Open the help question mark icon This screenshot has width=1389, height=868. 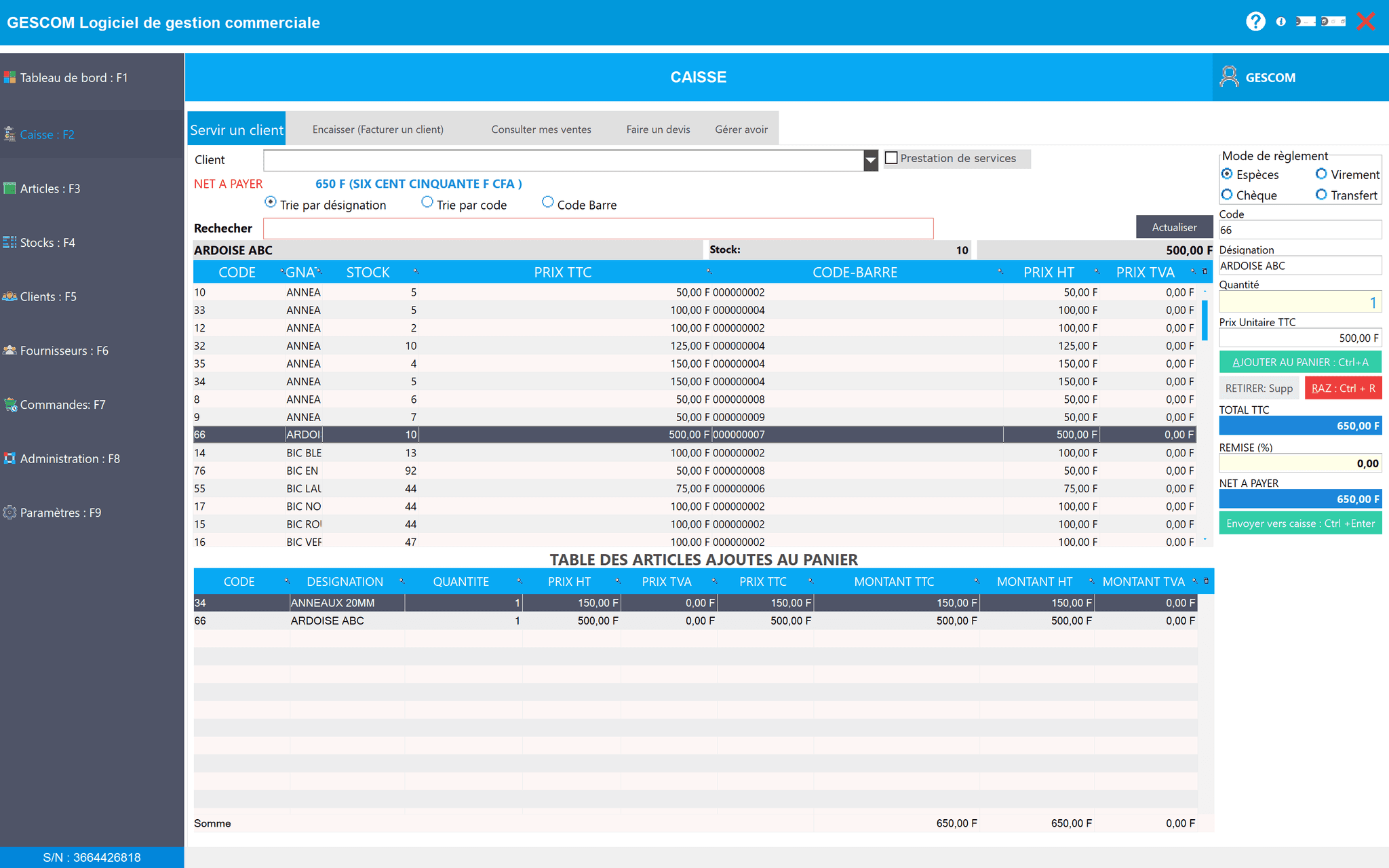1255,22
